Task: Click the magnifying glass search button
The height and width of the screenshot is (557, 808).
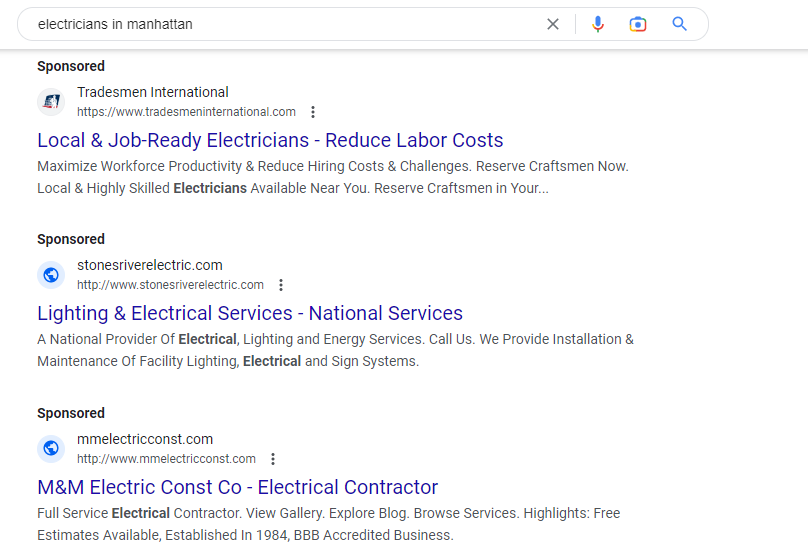Action: (x=680, y=24)
